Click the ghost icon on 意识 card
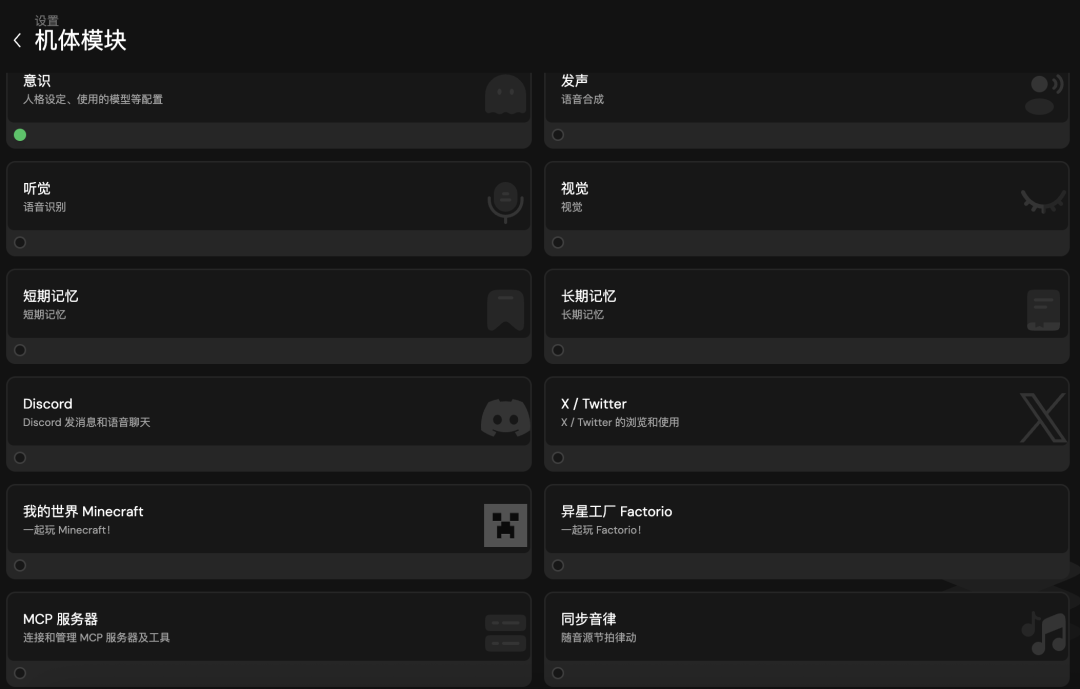Image resolution: width=1080 pixels, height=689 pixels. (505, 95)
